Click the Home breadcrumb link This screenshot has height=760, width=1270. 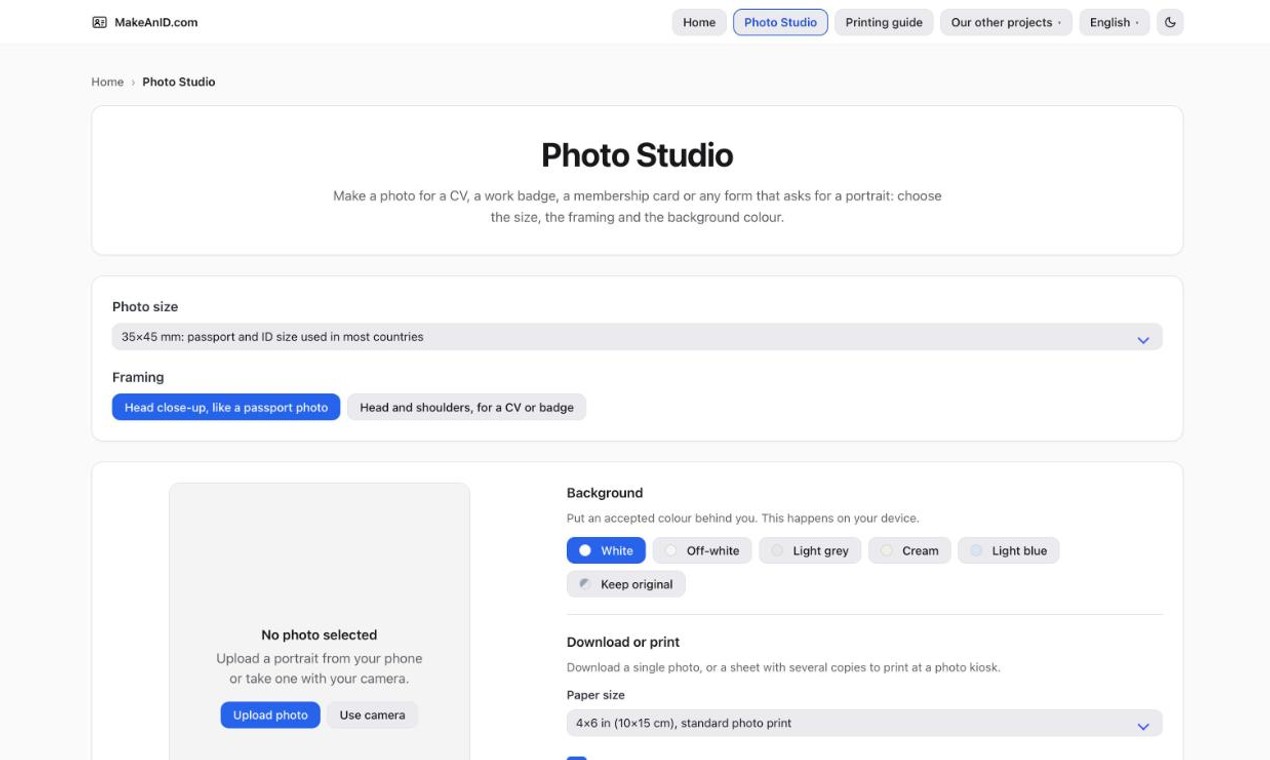coord(107,82)
